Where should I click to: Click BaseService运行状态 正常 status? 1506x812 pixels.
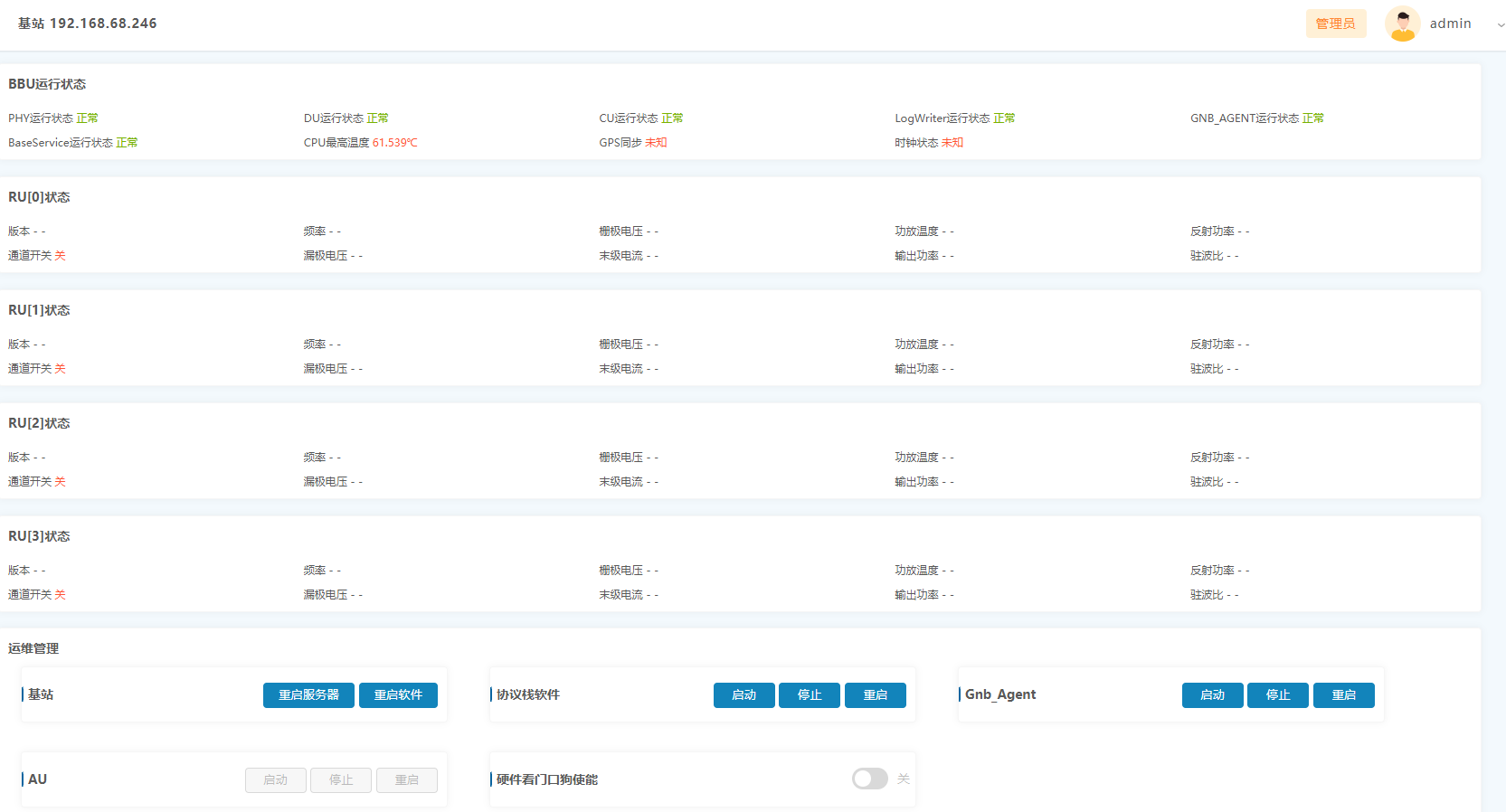pos(73,143)
